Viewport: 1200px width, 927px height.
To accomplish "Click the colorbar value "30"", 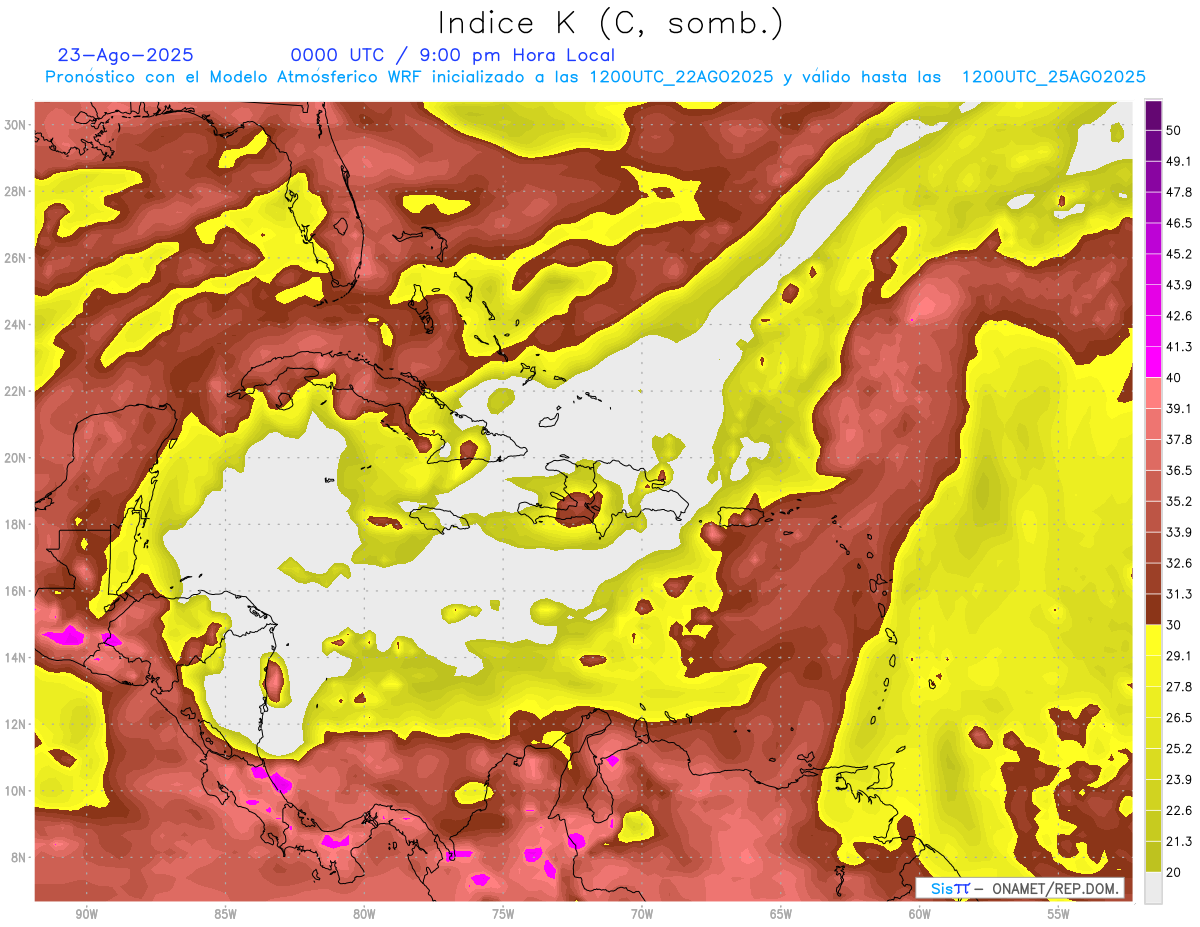I will point(1174,625).
